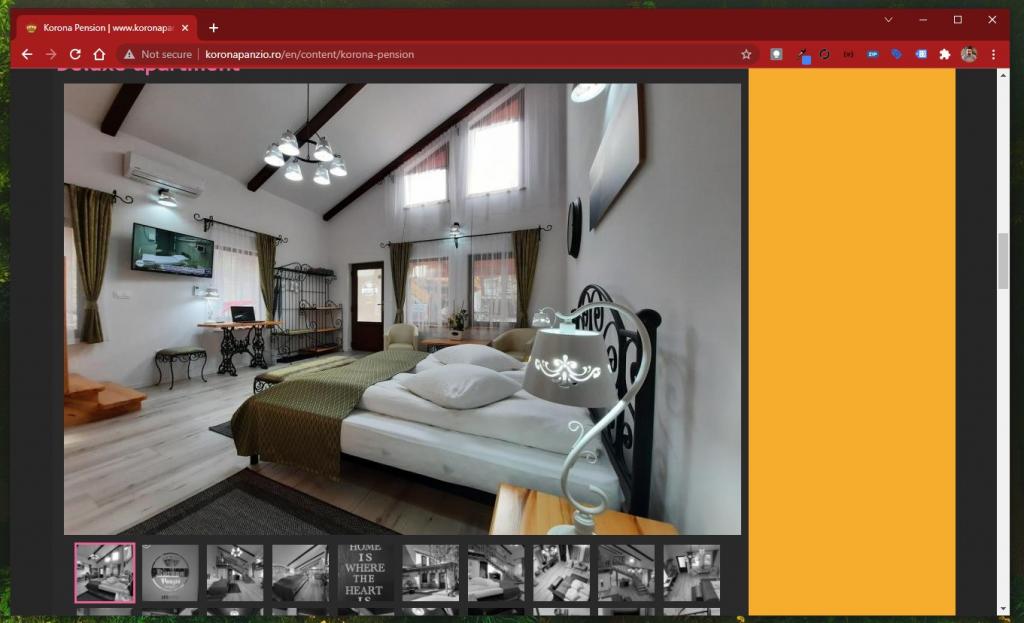
Task: Select the Home Is Where The Heart thumbnail
Action: point(365,573)
